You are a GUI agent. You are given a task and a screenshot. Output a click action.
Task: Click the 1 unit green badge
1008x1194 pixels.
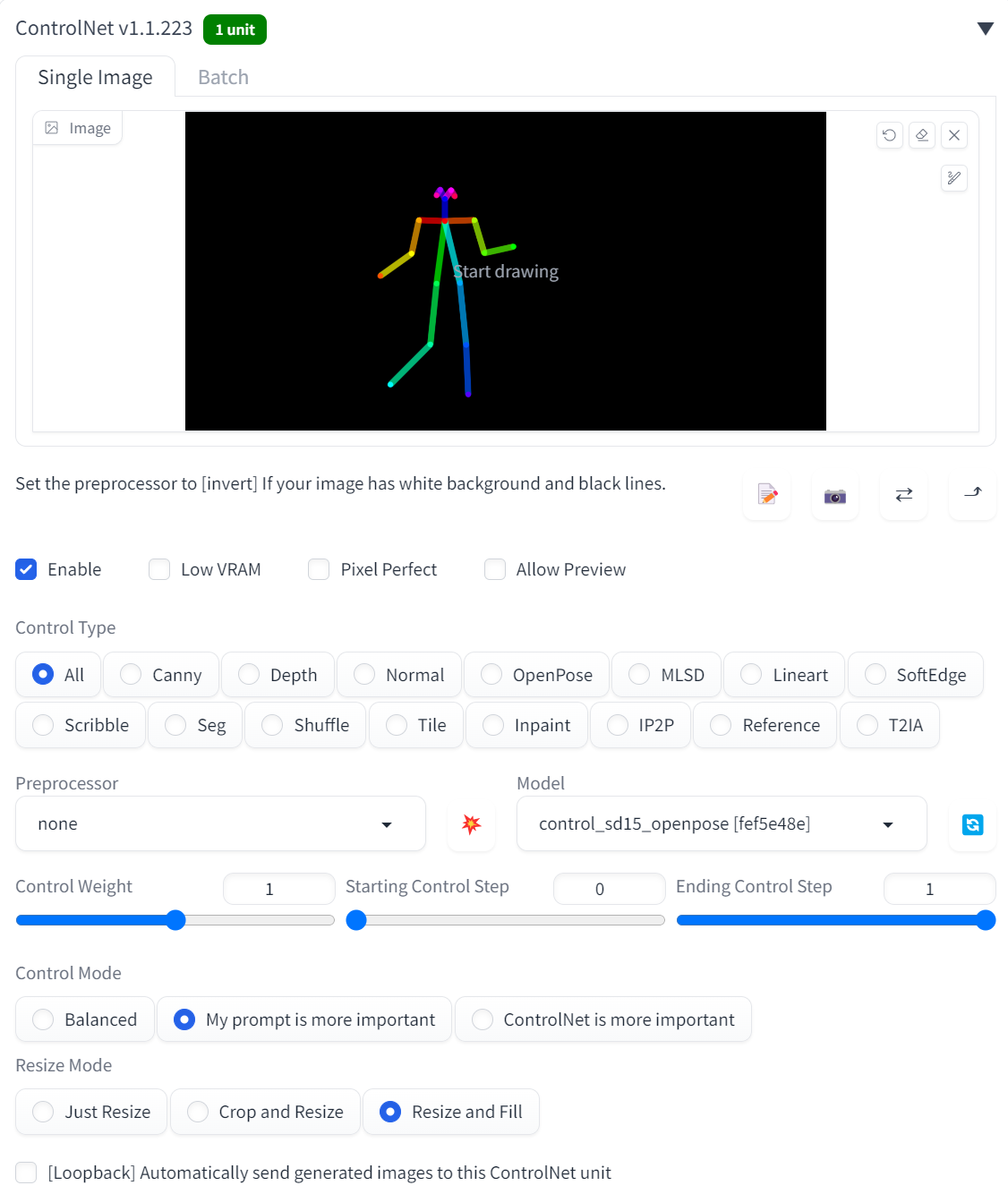[235, 30]
